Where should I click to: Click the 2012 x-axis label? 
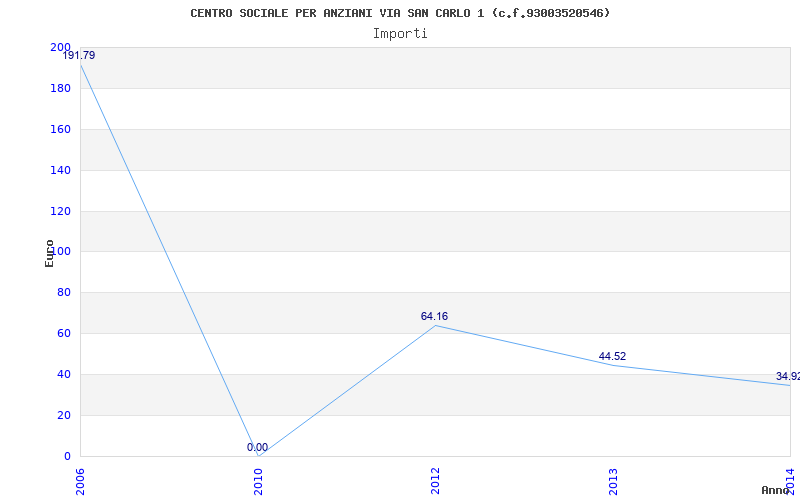(x=435, y=482)
